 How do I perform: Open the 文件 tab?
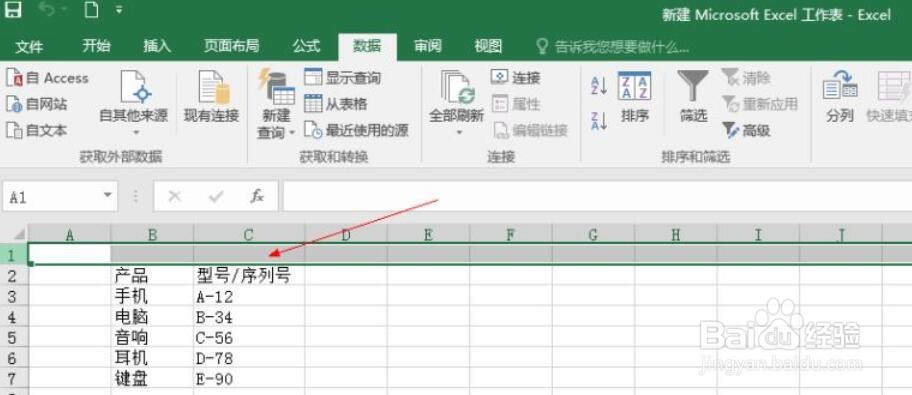[29, 47]
